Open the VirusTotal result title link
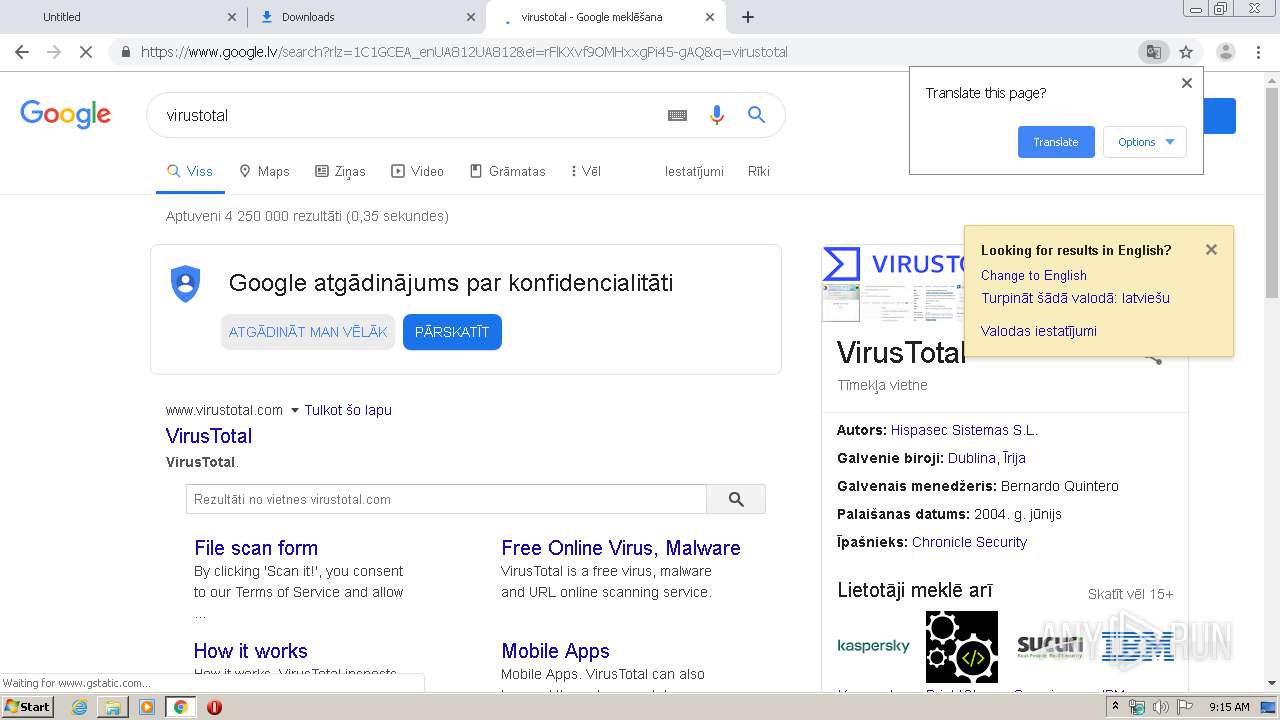This screenshot has height=720, width=1280. 209,436
